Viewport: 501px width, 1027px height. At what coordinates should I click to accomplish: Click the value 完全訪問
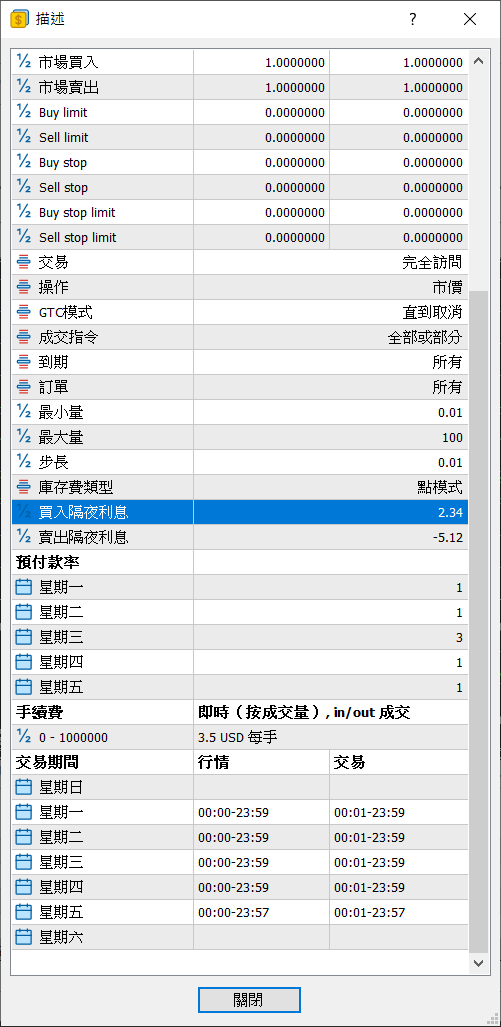pos(432,263)
